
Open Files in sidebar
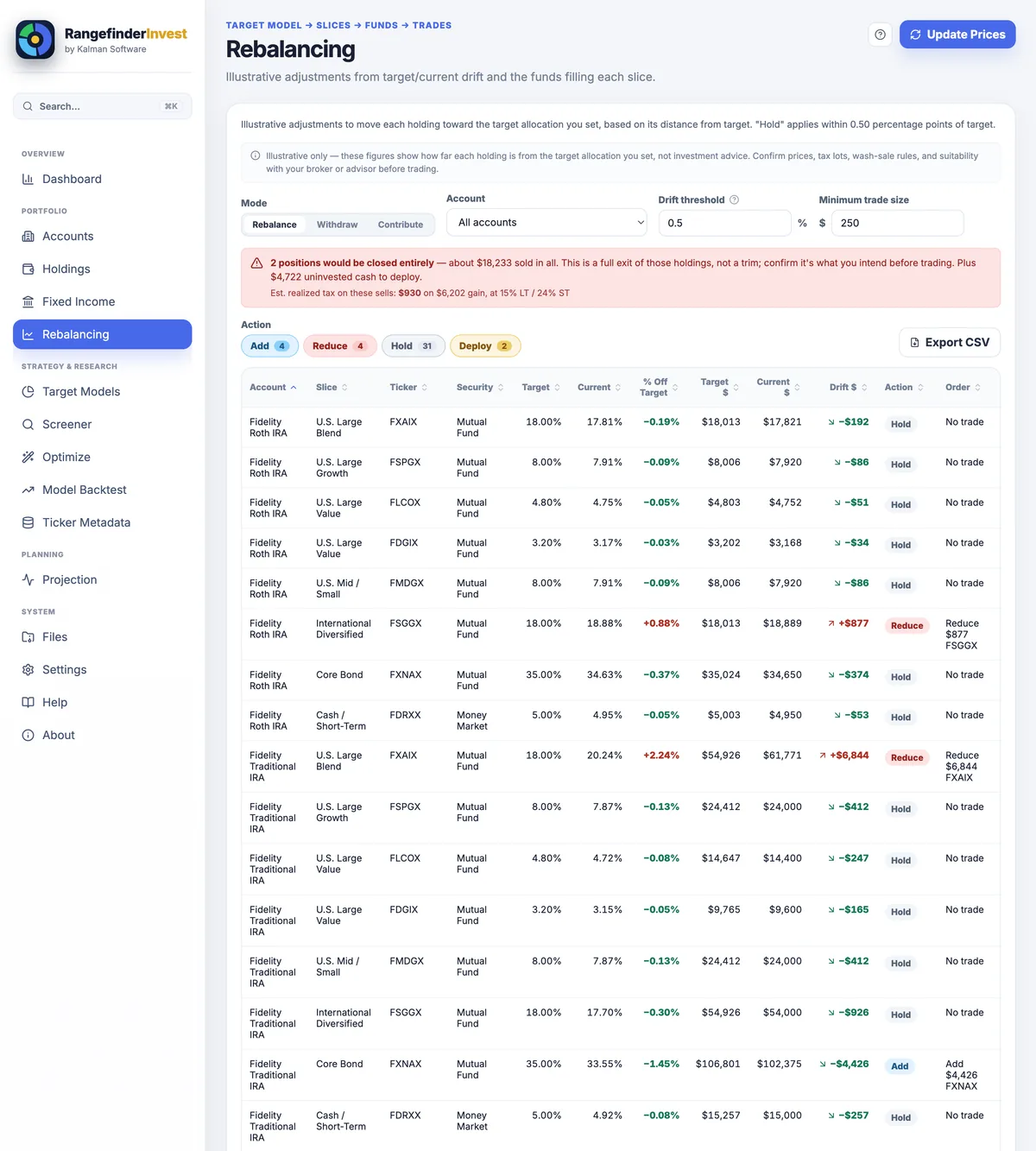pyautogui.click(x=102, y=636)
